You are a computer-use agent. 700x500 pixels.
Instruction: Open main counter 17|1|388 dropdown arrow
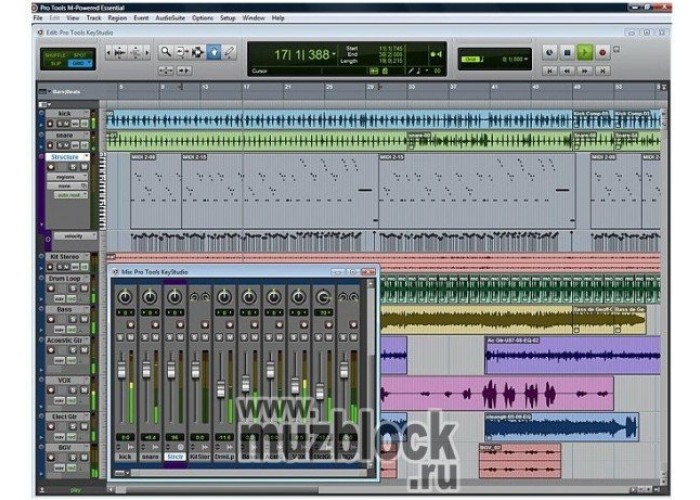point(334,54)
